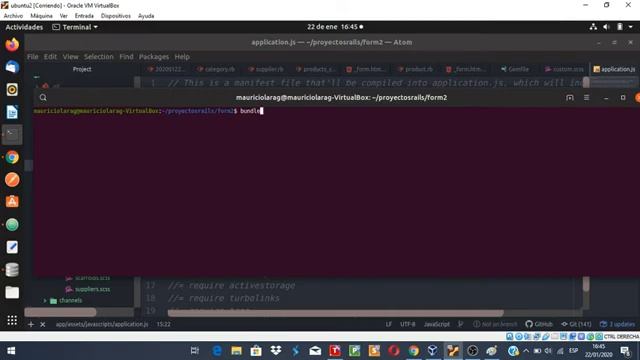Open the volume indicator in the top bar
The image size is (640, 360).
(606, 27)
